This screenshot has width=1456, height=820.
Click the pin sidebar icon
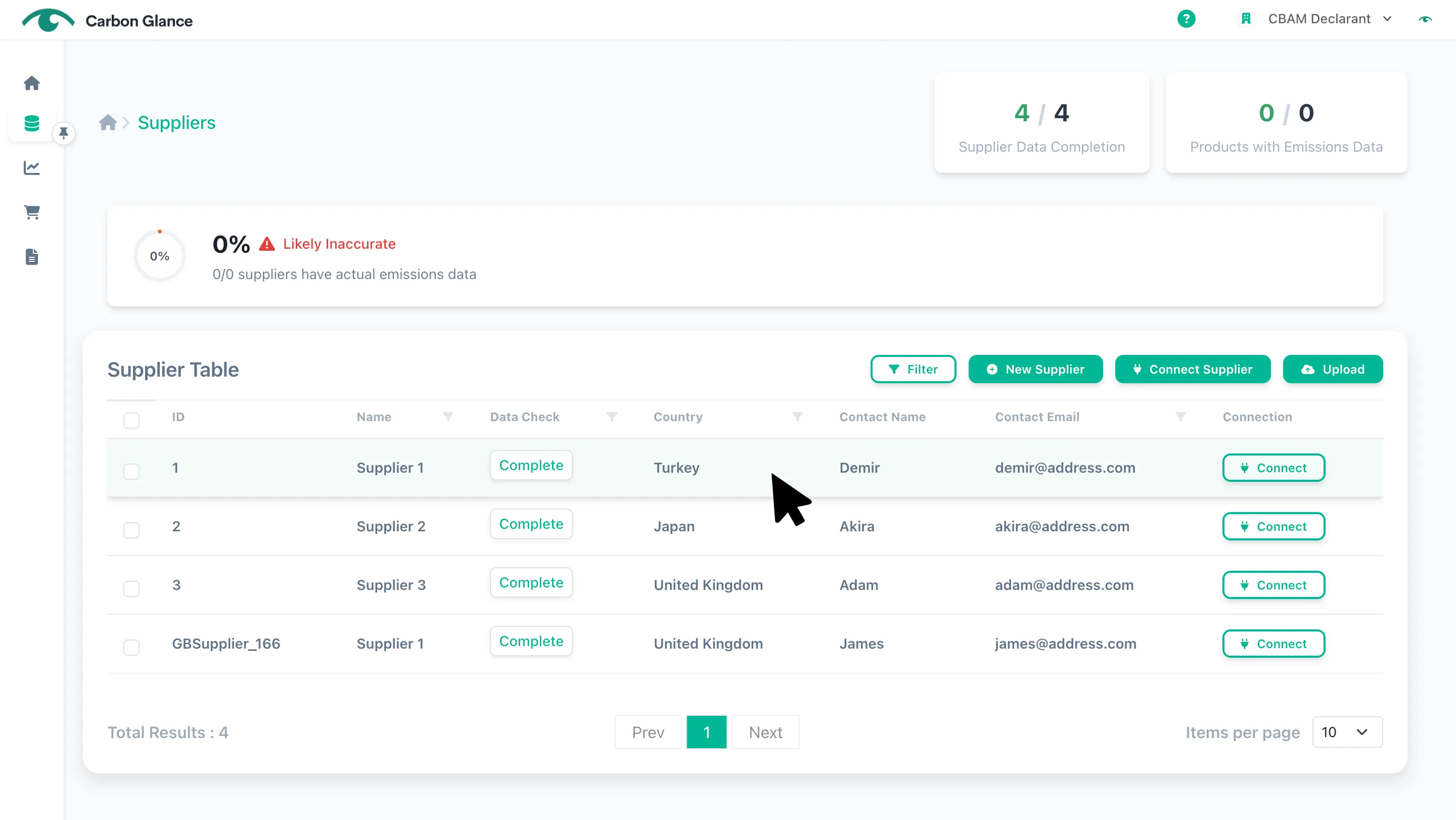coord(64,133)
